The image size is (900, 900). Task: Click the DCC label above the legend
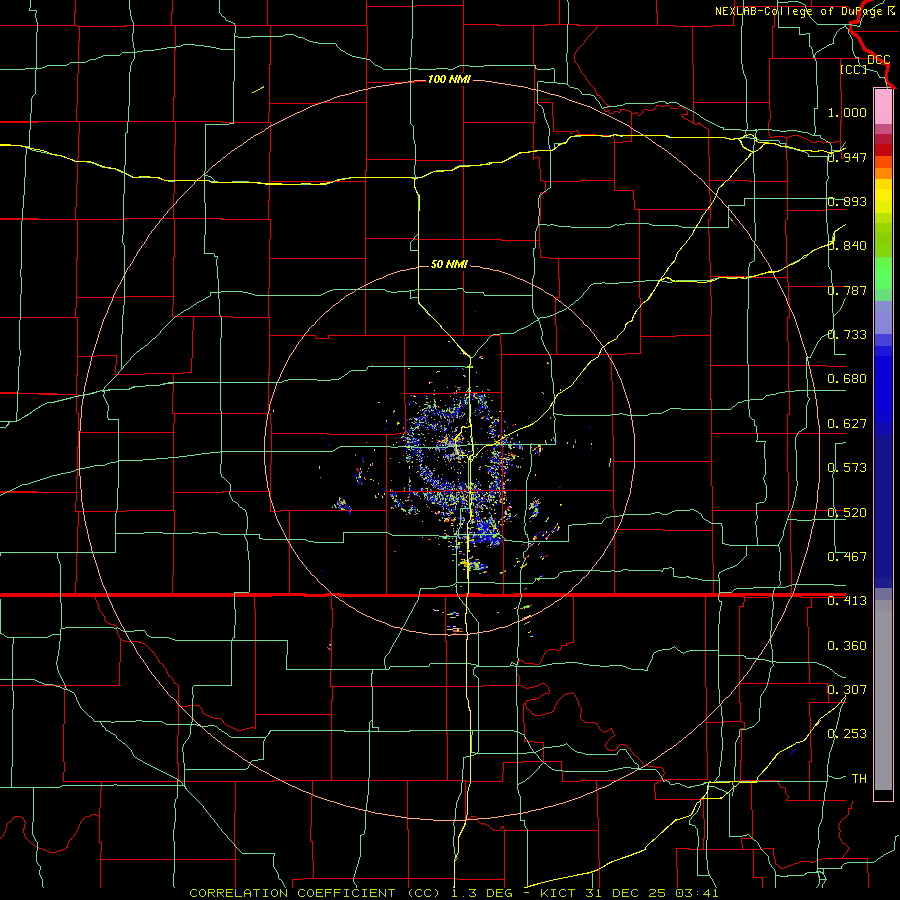878,59
